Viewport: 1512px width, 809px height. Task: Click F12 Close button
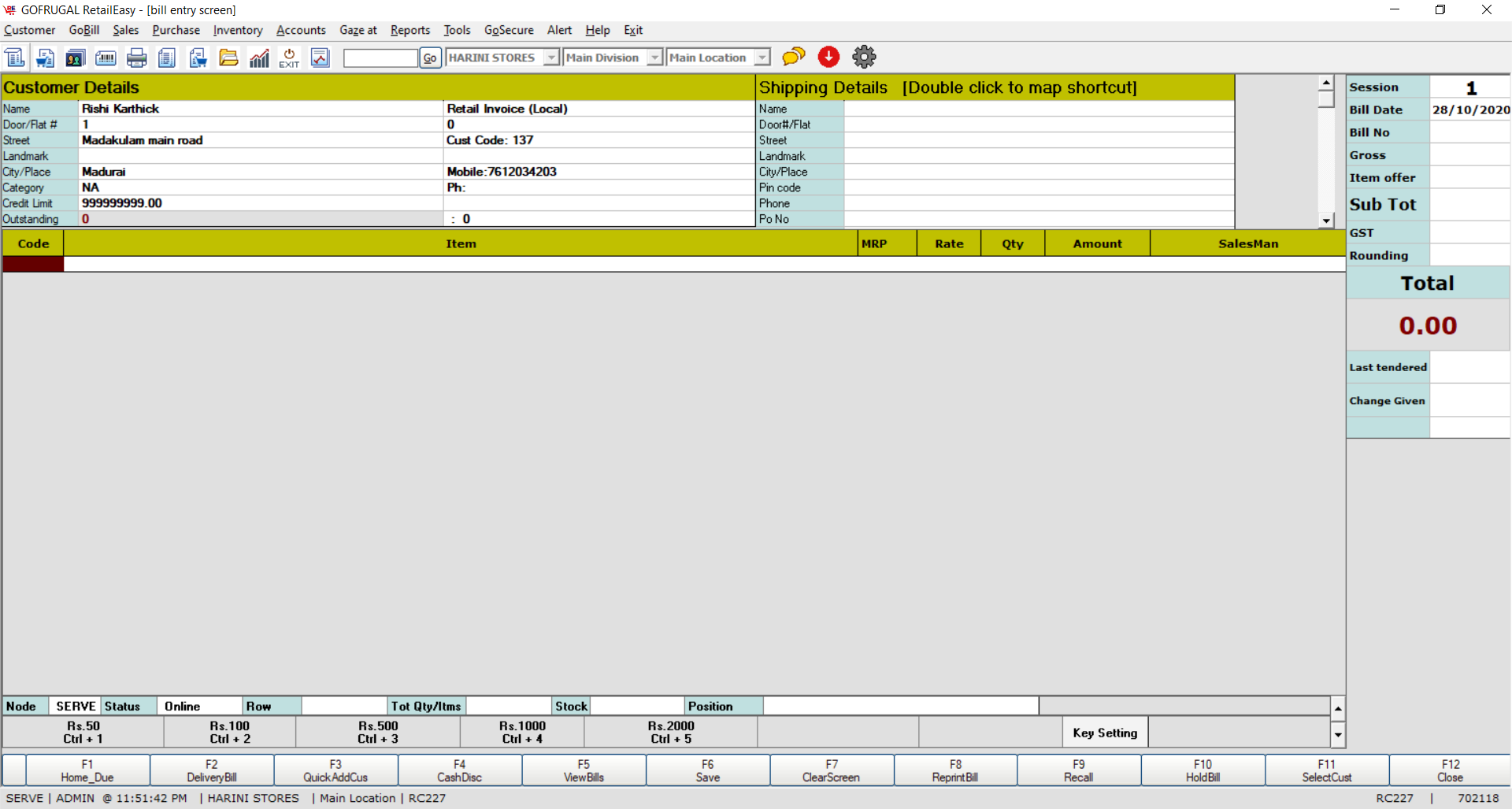[1451, 770]
